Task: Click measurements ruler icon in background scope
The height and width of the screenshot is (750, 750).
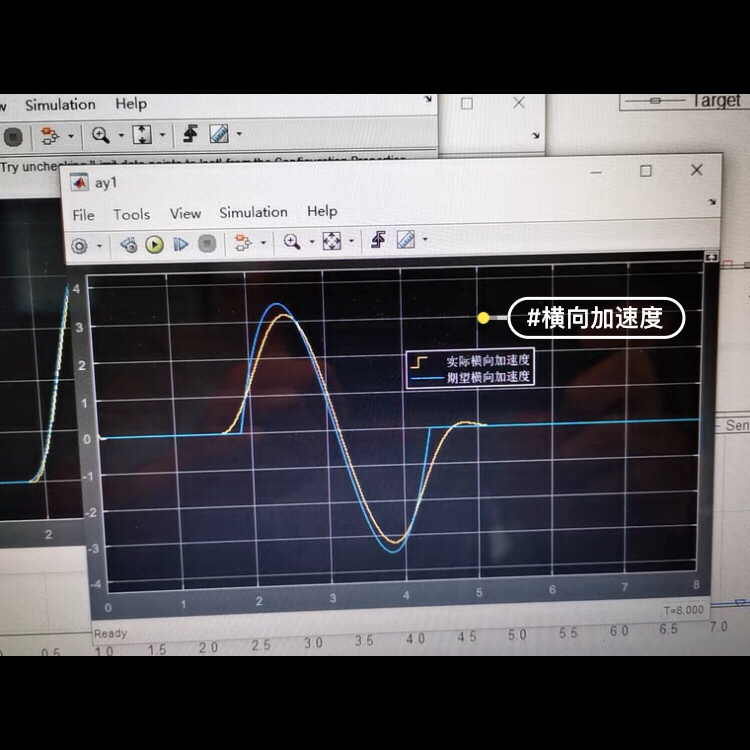Action: [x=219, y=133]
